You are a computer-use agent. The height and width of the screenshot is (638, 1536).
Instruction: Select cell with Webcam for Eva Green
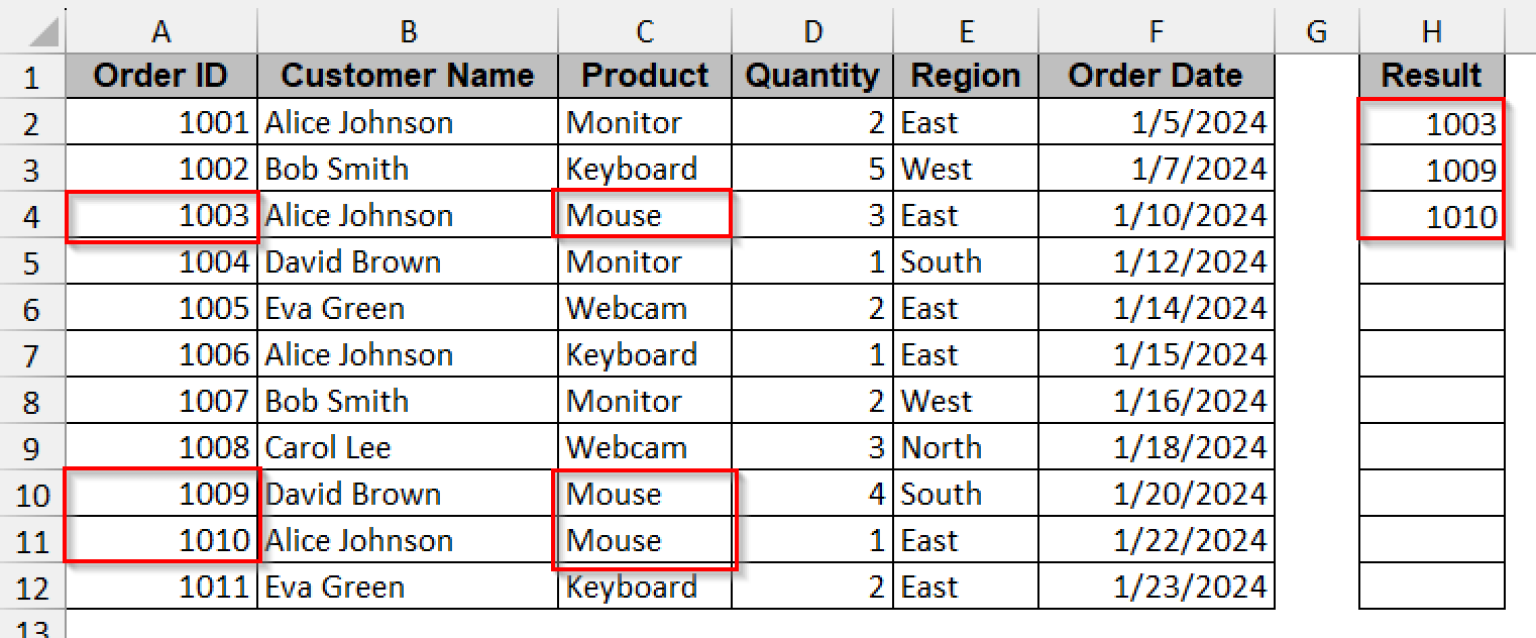point(643,308)
